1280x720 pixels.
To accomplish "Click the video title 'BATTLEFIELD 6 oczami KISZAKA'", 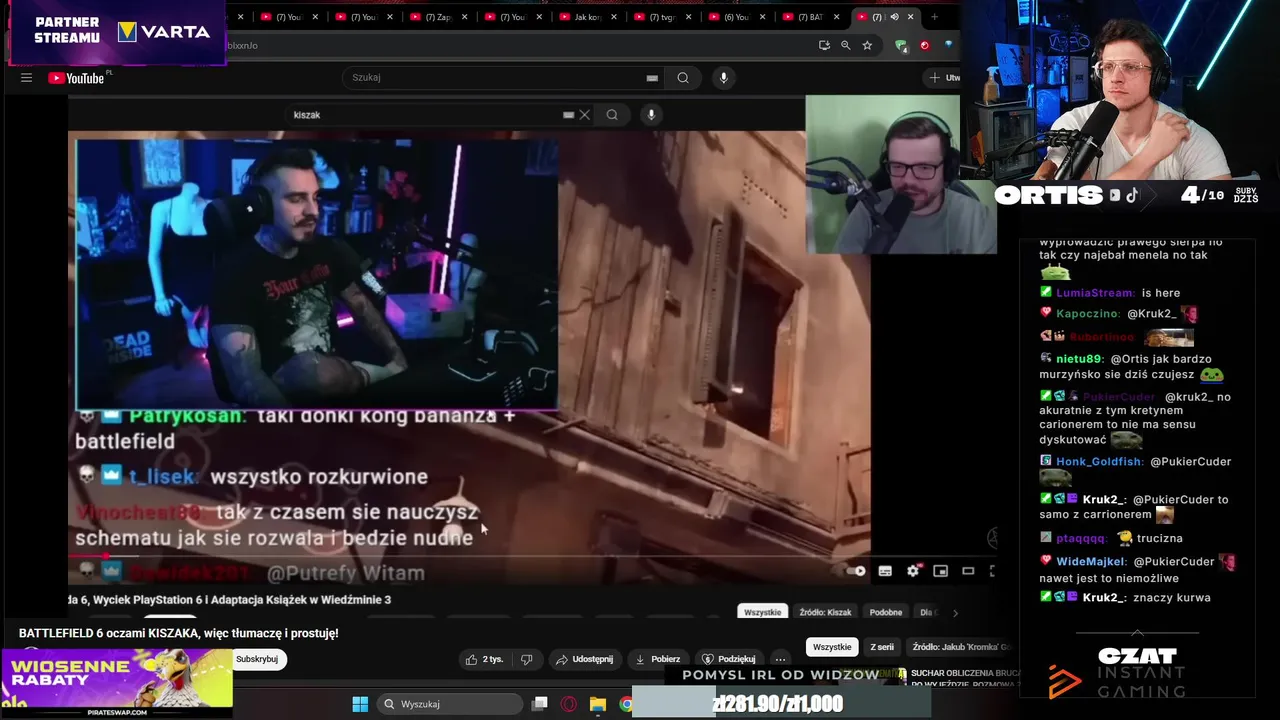I will pyautogui.click(x=178, y=633).
